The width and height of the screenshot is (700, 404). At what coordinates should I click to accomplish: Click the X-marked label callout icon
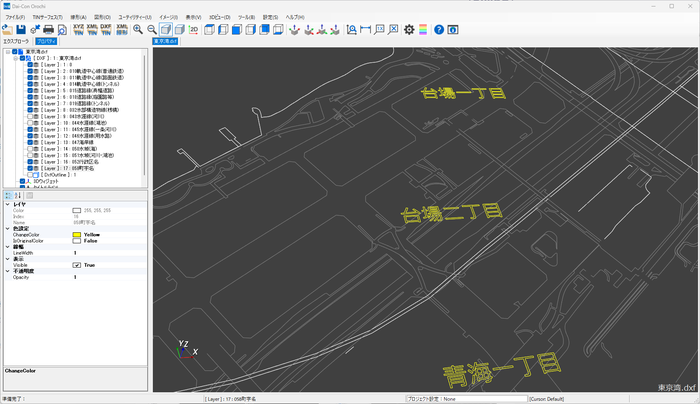coord(393,29)
